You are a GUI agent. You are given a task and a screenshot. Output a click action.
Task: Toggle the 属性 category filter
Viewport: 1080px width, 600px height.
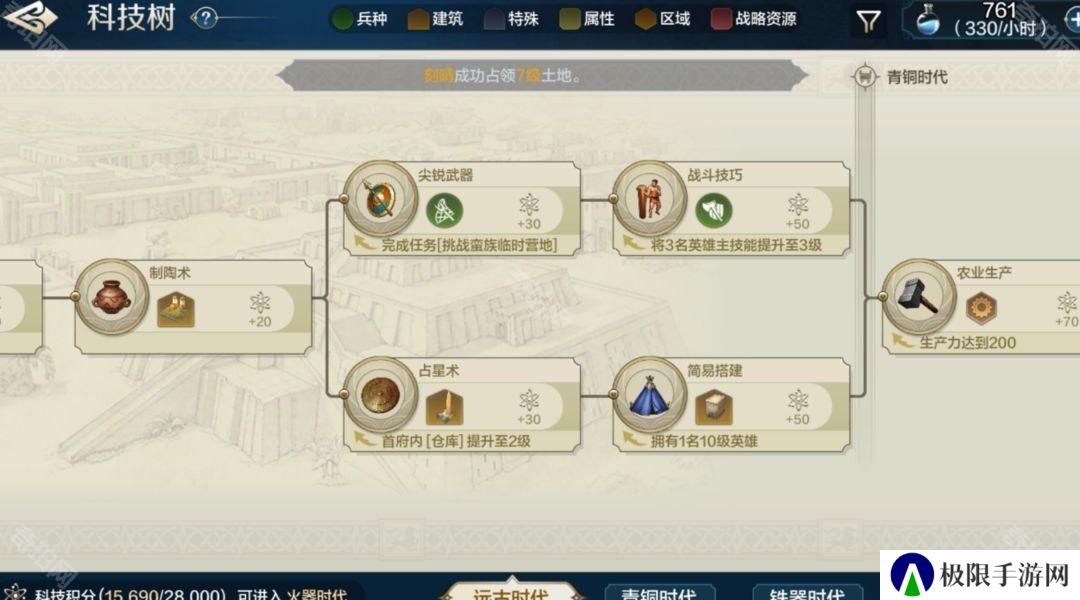click(x=587, y=19)
